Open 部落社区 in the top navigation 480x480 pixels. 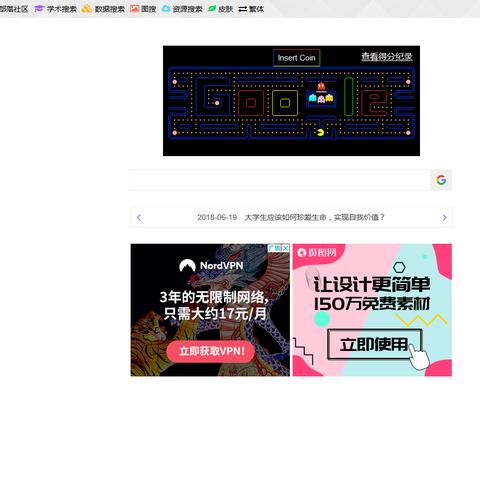(14, 9)
